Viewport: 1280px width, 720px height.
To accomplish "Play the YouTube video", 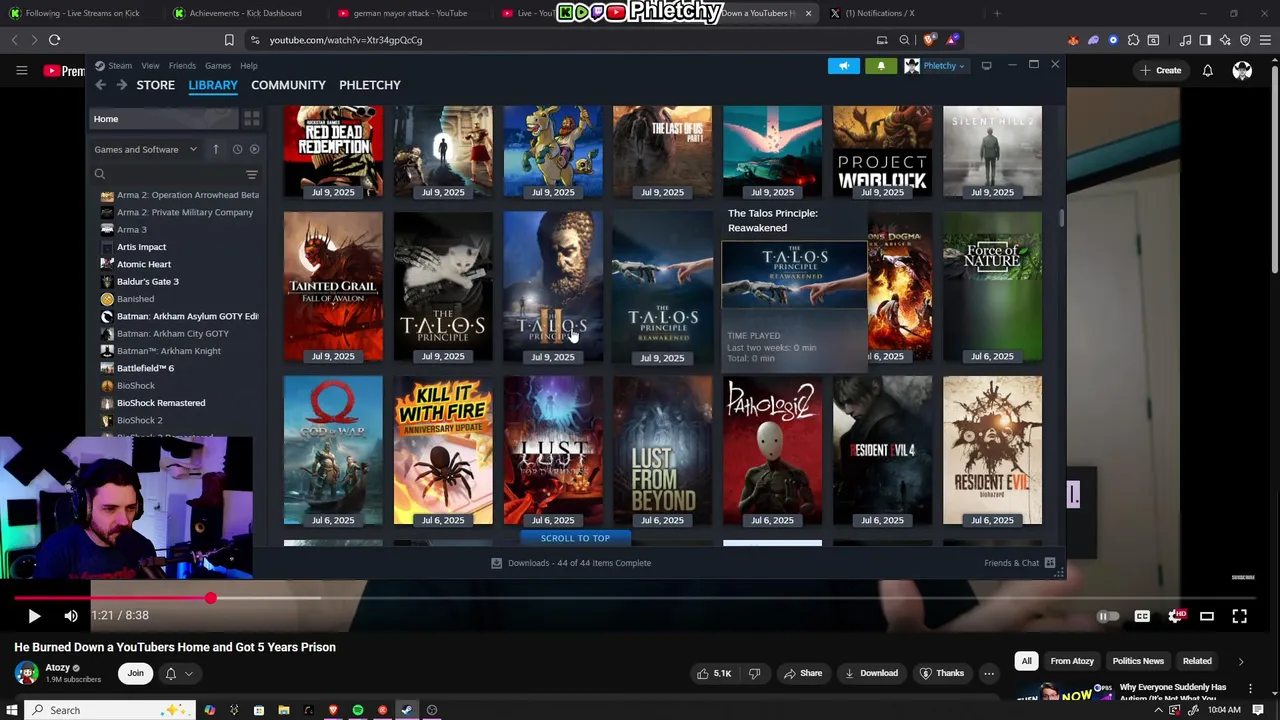I will point(33,616).
